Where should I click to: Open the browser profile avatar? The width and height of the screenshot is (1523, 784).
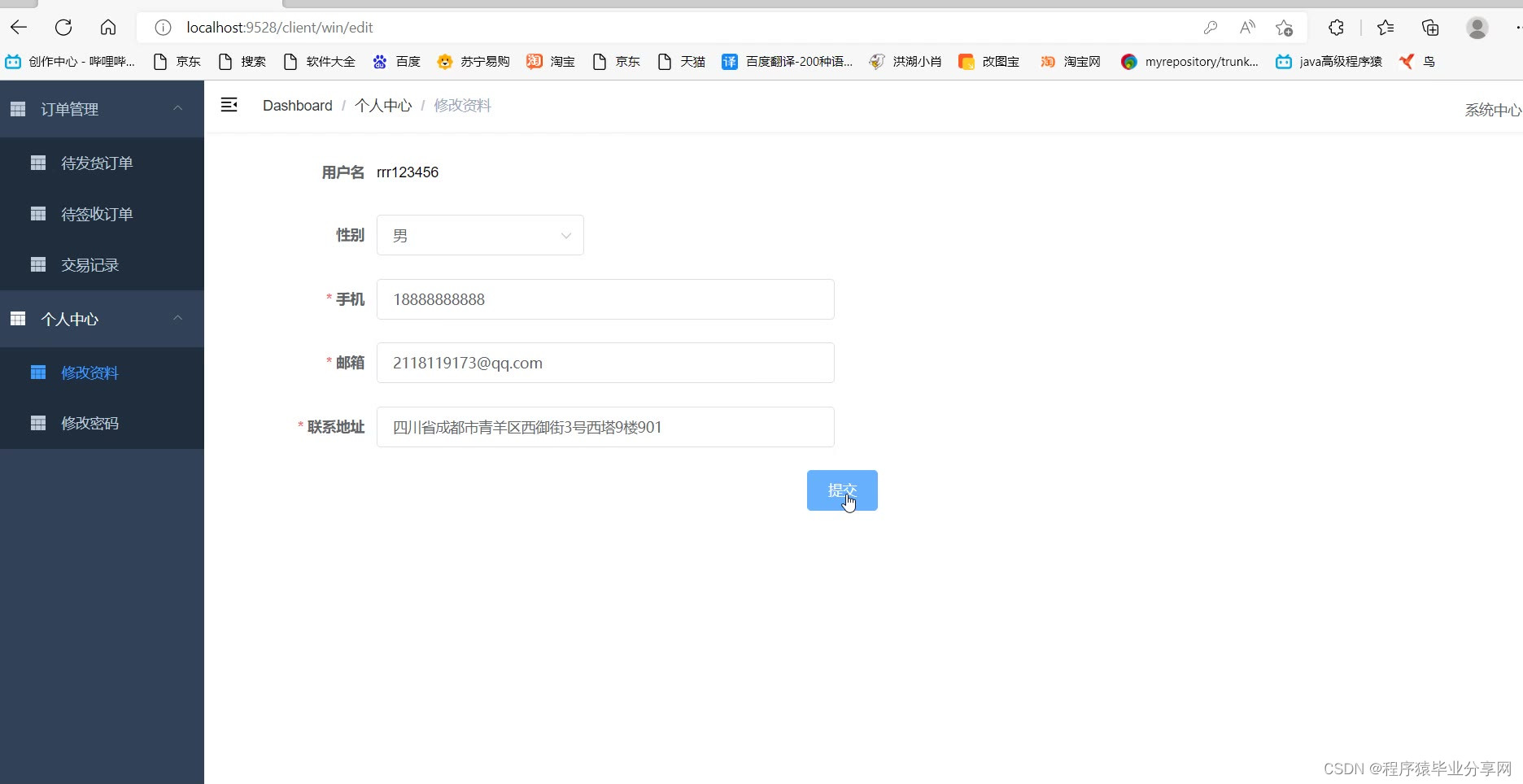tap(1477, 28)
